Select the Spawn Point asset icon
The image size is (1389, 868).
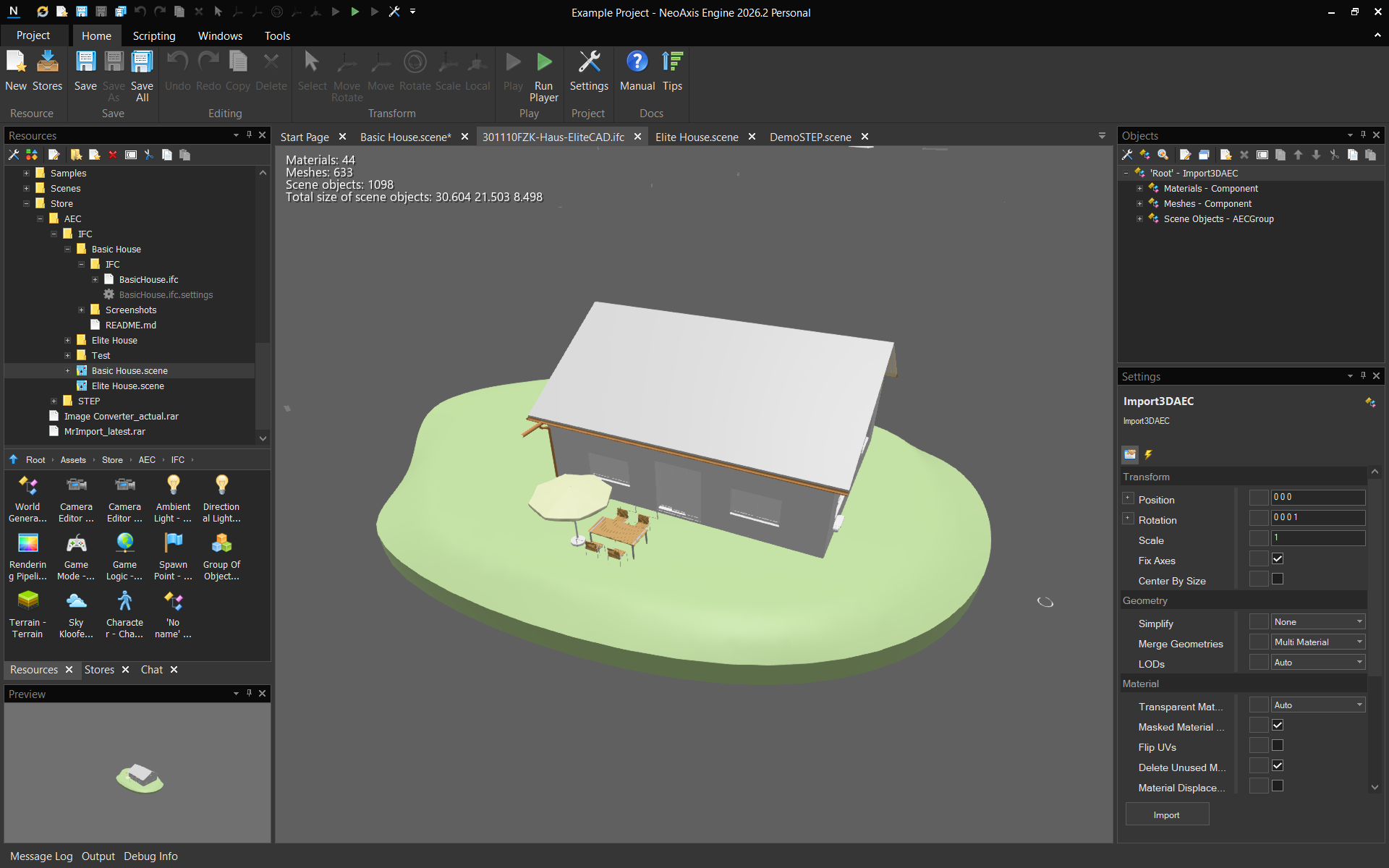tap(174, 542)
